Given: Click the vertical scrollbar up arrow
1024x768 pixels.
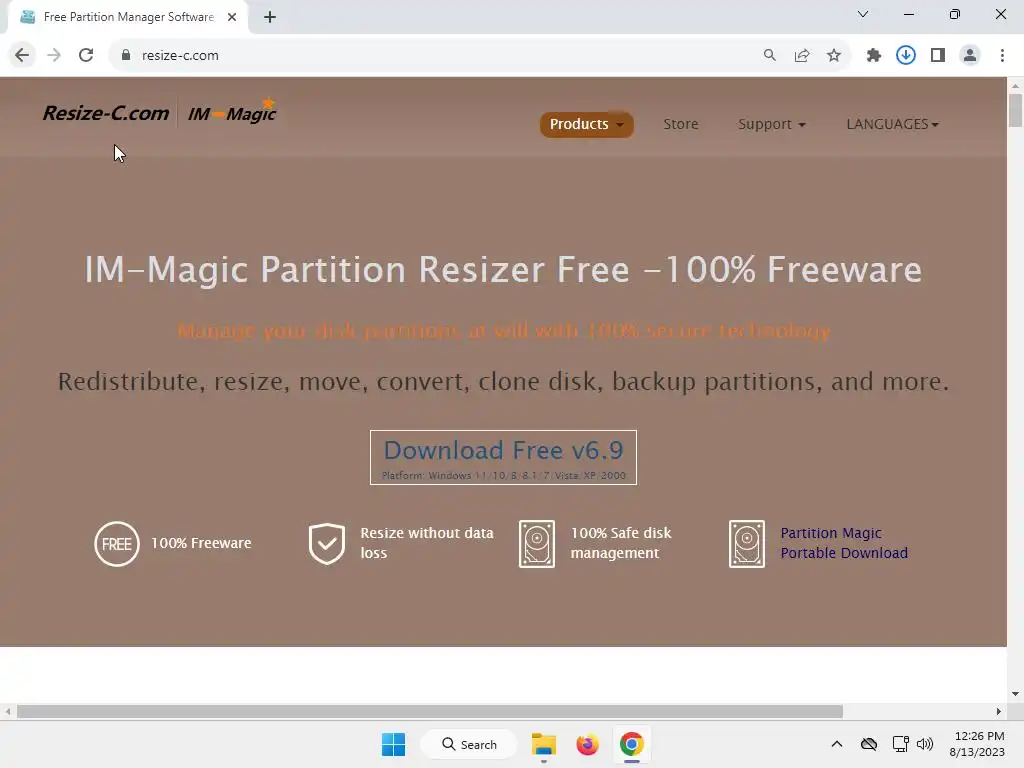Looking at the screenshot, I should point(1015,85).
